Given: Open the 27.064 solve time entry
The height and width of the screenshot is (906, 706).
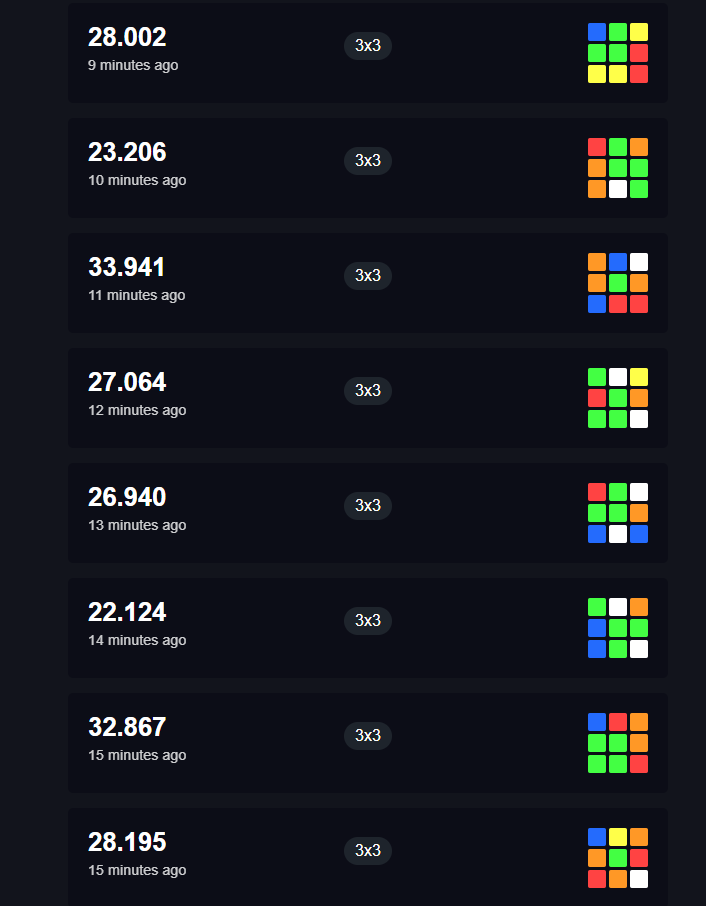Looking at the screenshot, I should [127, 383].
